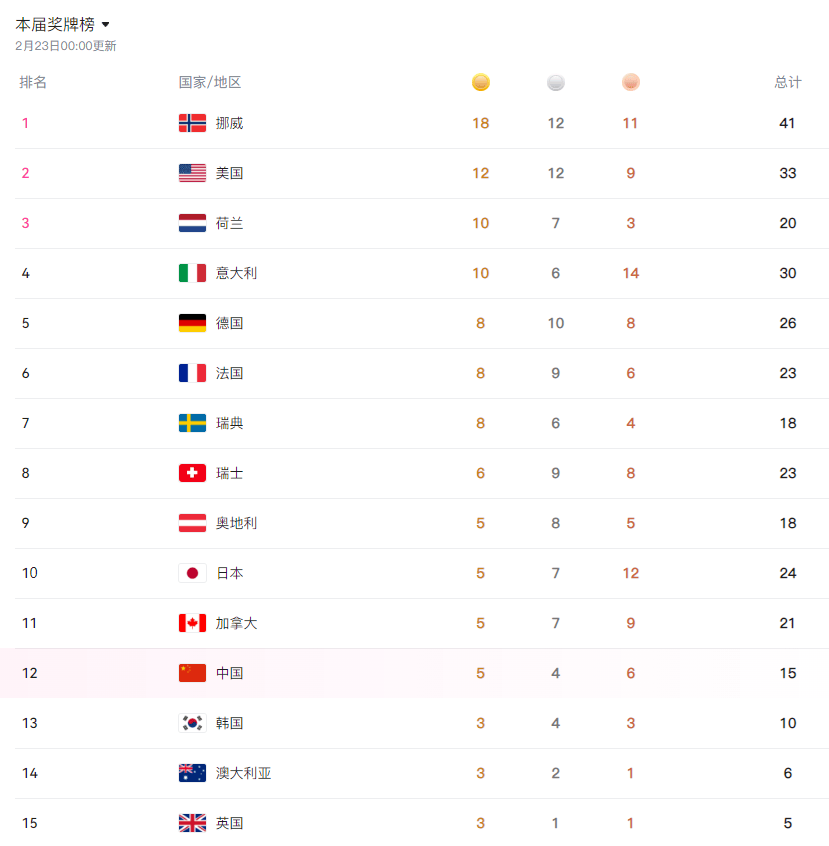Click the gold medal column icon
Viewport: 829px width, 846px height.
[481, 82]
